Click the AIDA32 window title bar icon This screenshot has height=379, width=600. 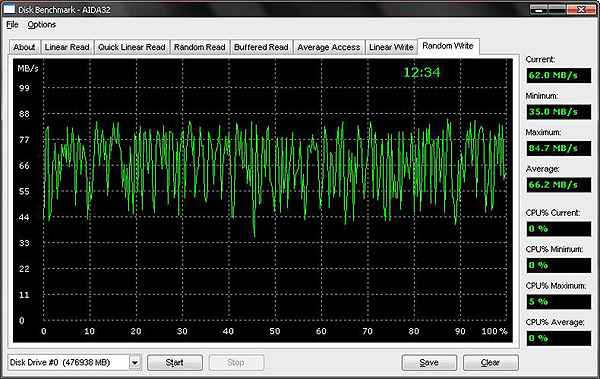pos(9,9)
